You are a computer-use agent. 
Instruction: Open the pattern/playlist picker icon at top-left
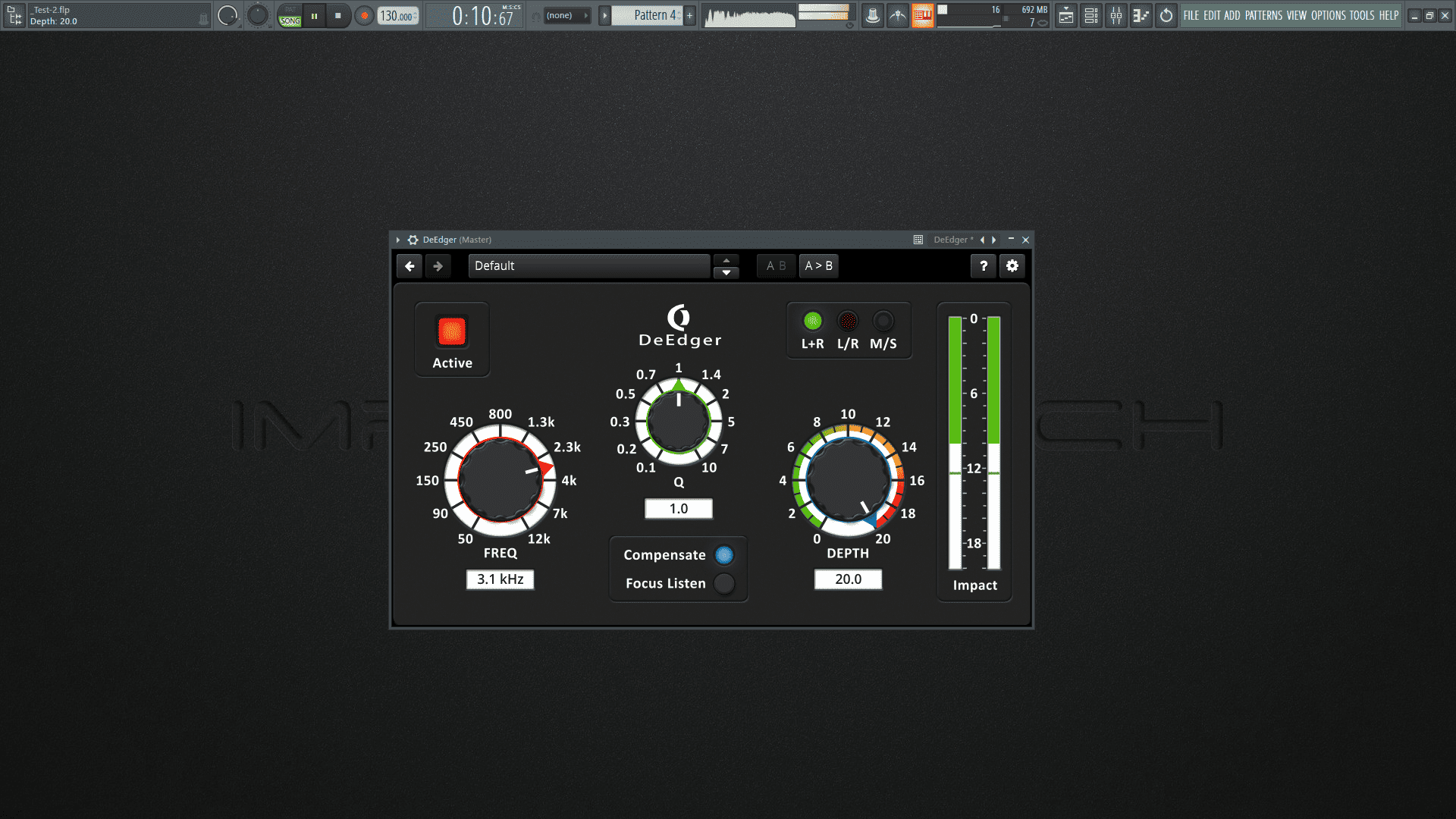pyautogui.click(x=14, y=15)
